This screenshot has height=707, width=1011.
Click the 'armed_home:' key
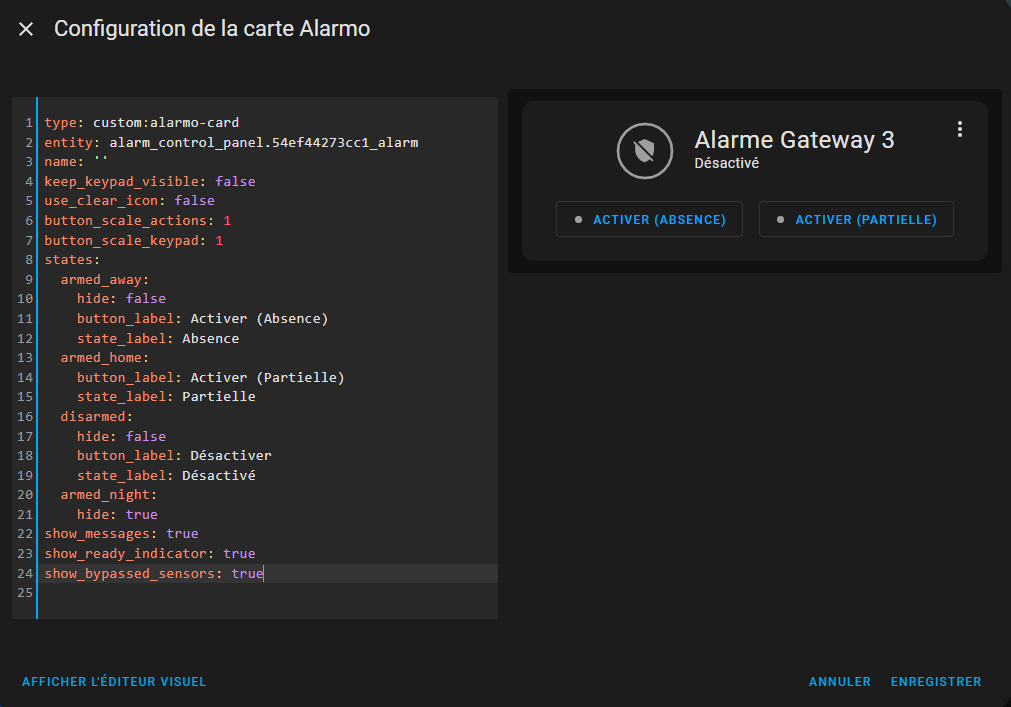[x=105, y=358]
